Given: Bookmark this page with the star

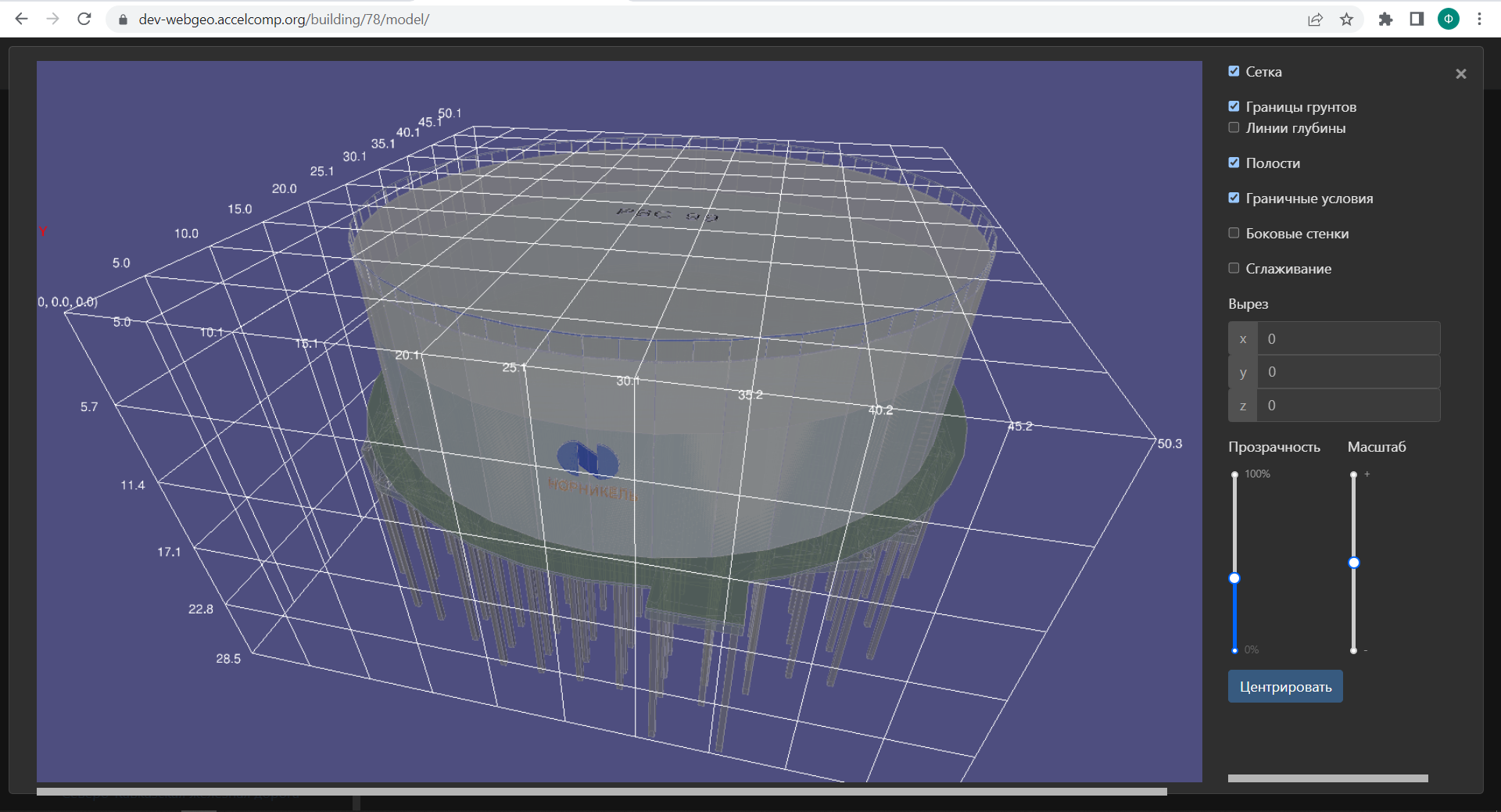Looking at the screenshot, I should (1346, 20).
